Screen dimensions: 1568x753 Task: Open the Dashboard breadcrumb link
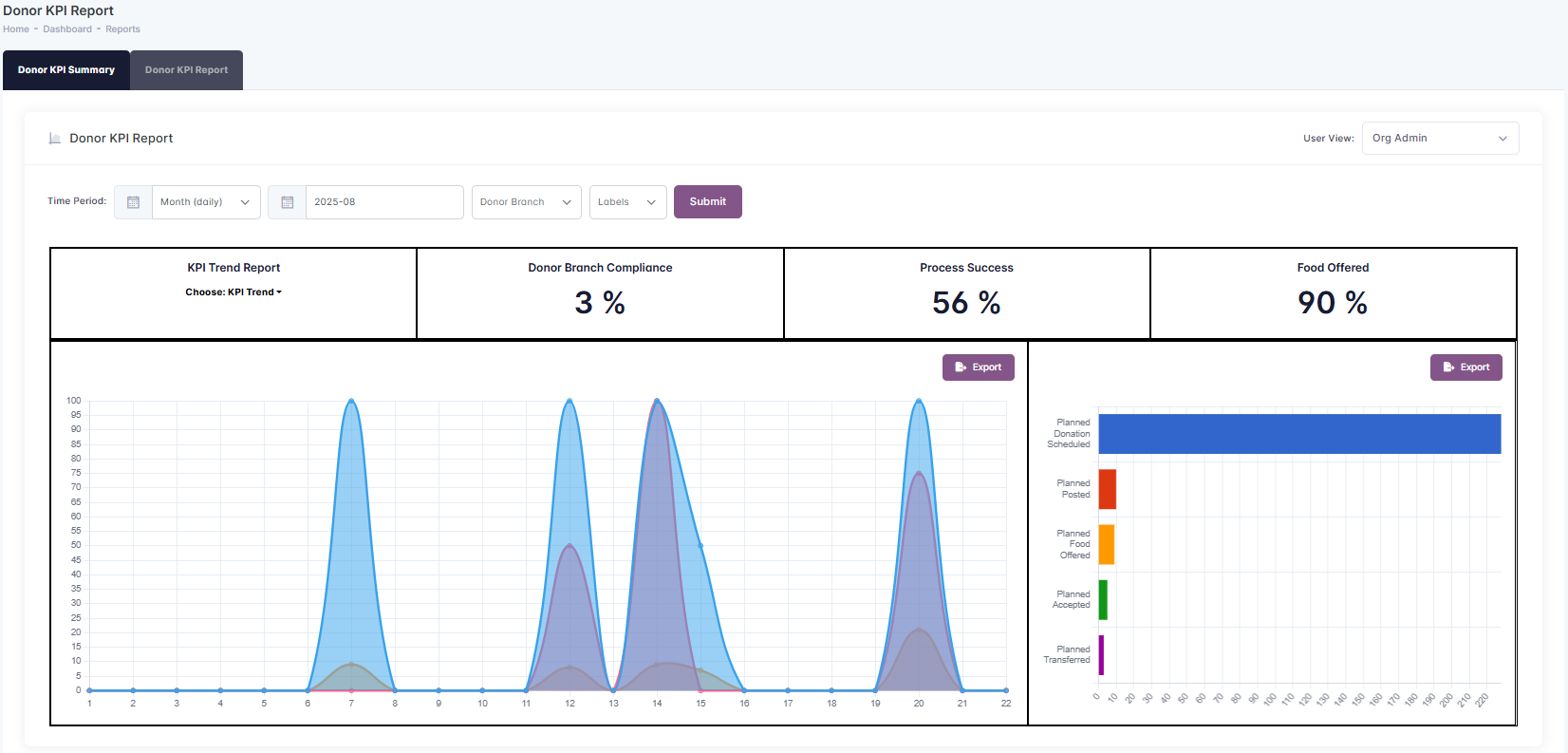67,29
